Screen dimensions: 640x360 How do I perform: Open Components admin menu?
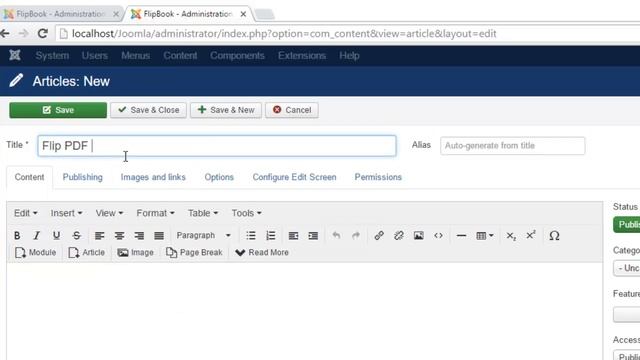pos(237,56)
